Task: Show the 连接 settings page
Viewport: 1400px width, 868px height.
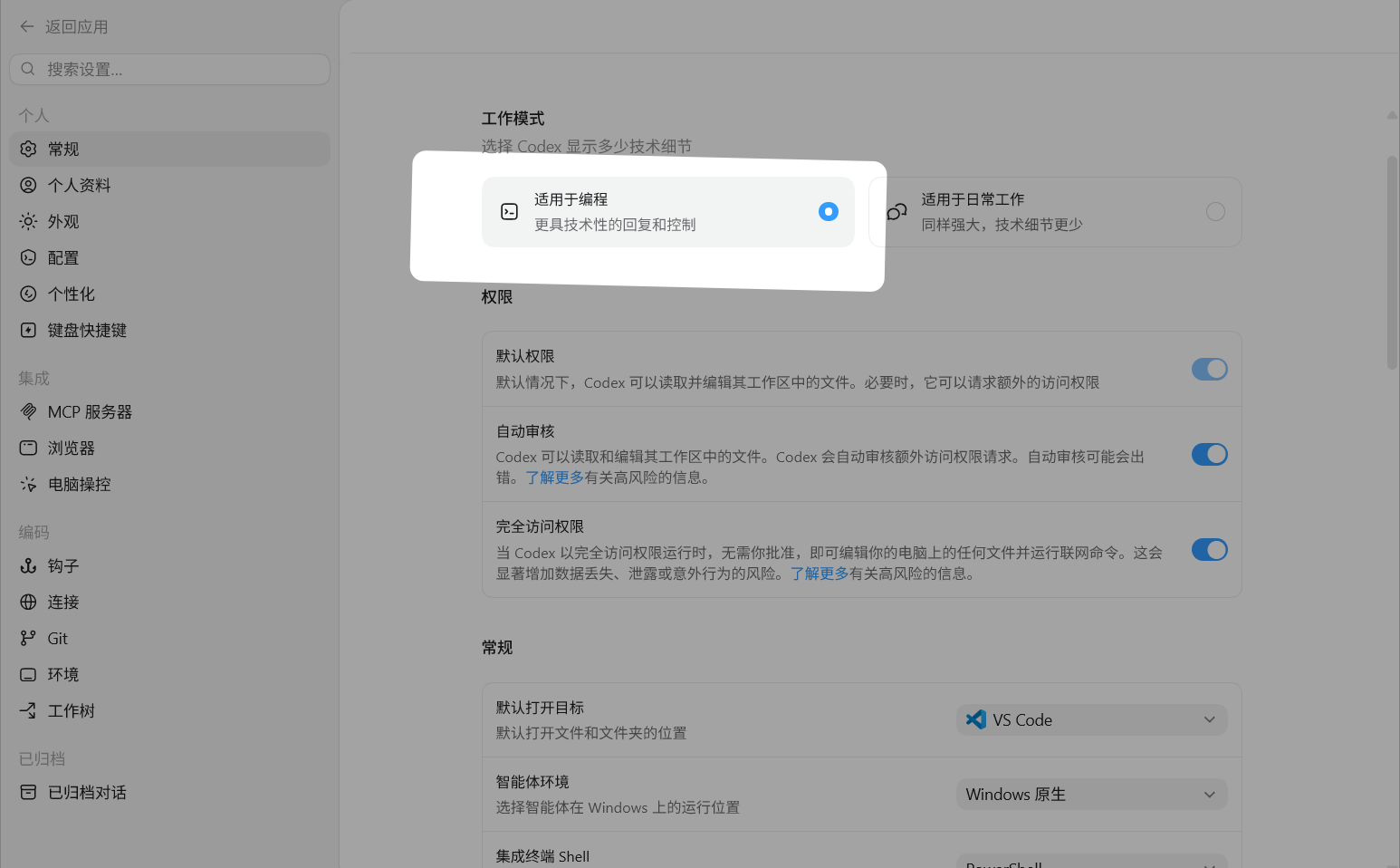Action: pos(169,602)
